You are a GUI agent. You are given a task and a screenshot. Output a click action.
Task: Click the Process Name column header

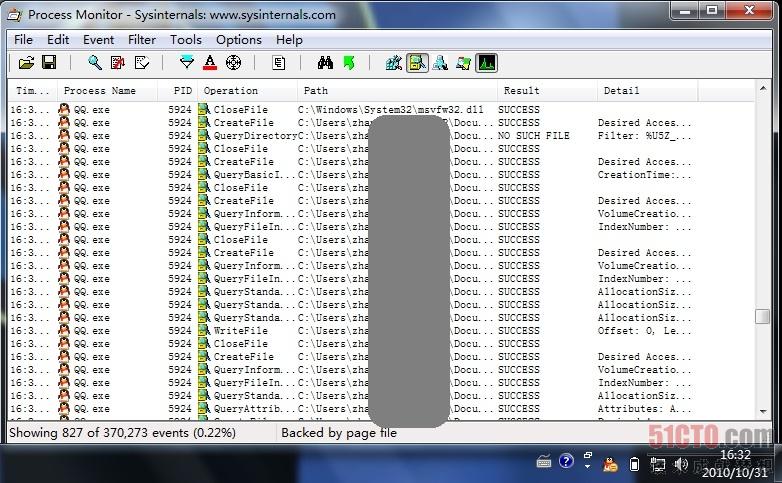[107, 91]
